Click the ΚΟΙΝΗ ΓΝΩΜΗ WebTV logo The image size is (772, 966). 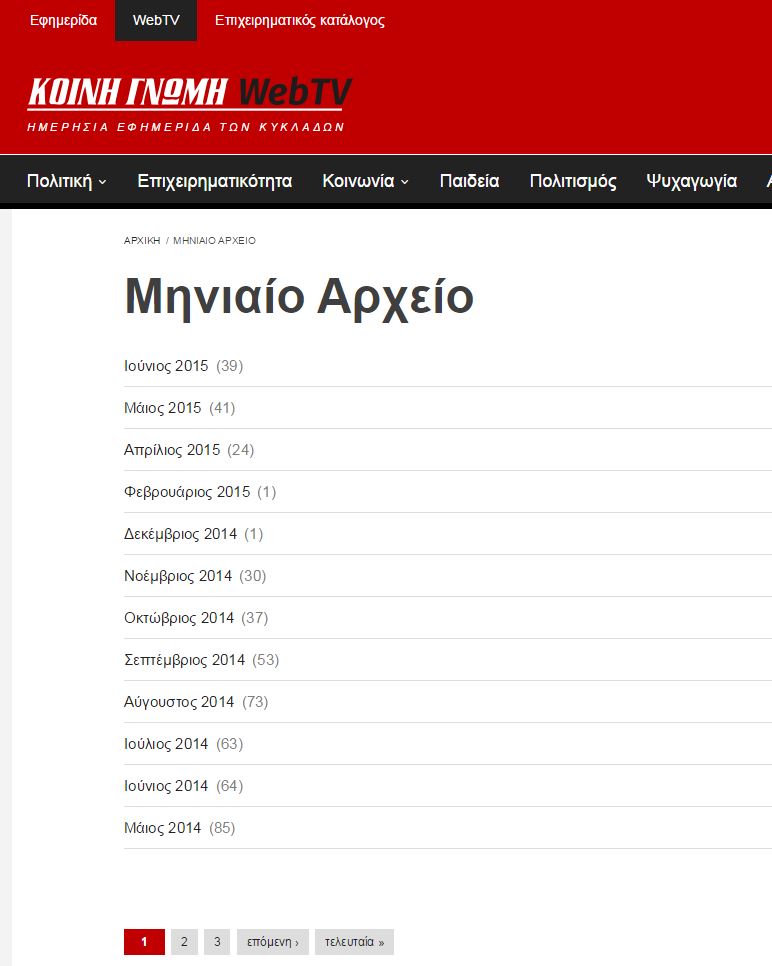point(189,102)
